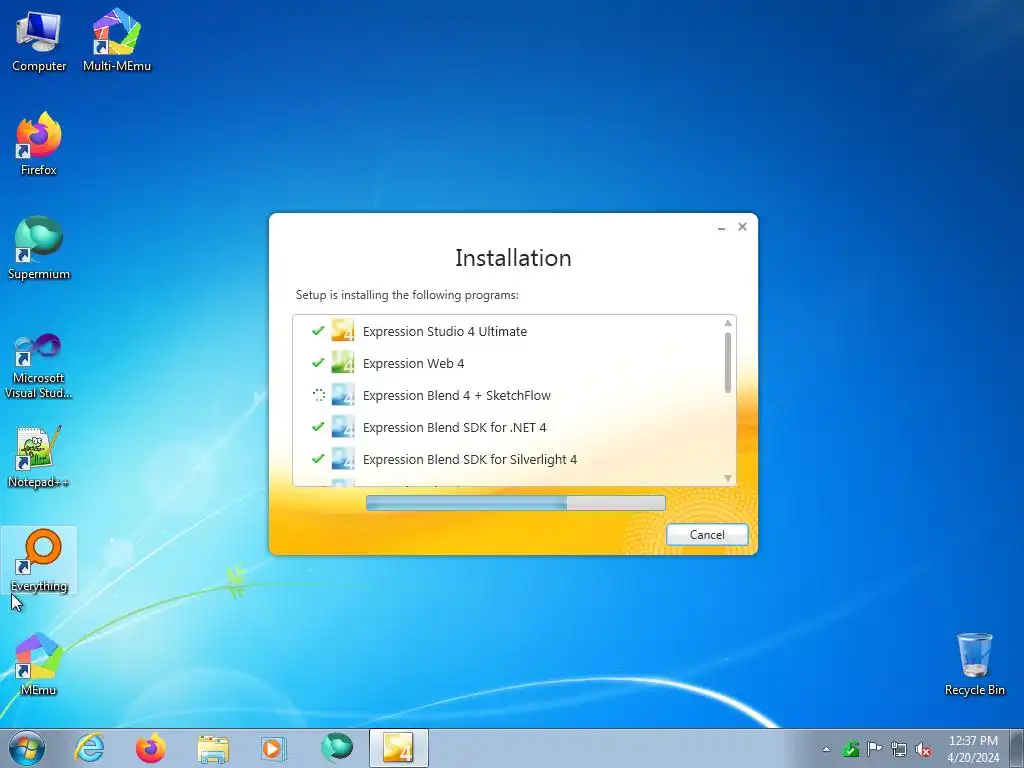Launch Internet Explorer from the taskbar
This screenshot has width=1024, height=768.
89,748
